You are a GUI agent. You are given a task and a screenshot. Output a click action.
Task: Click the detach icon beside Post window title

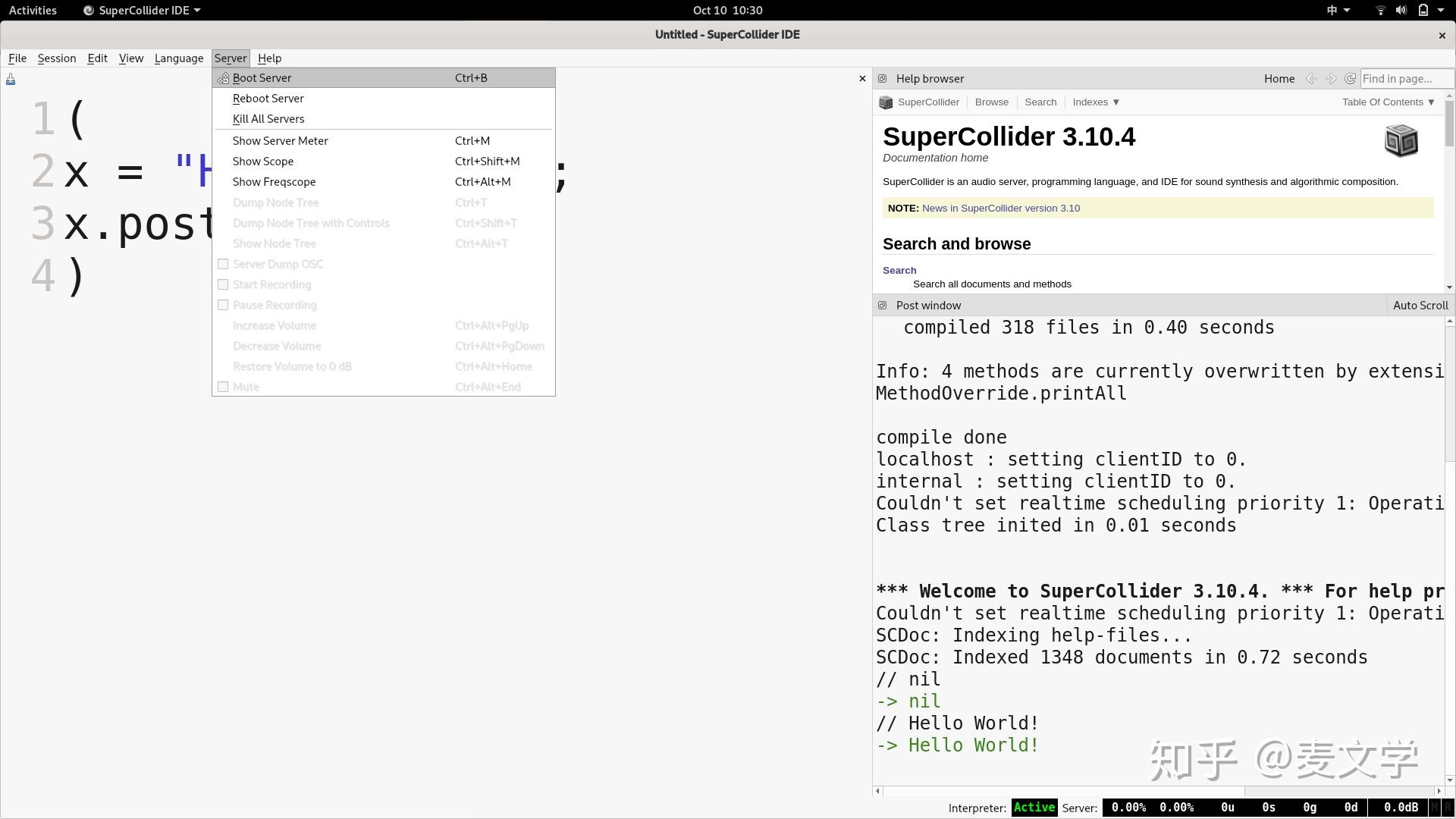click(882, 305)
